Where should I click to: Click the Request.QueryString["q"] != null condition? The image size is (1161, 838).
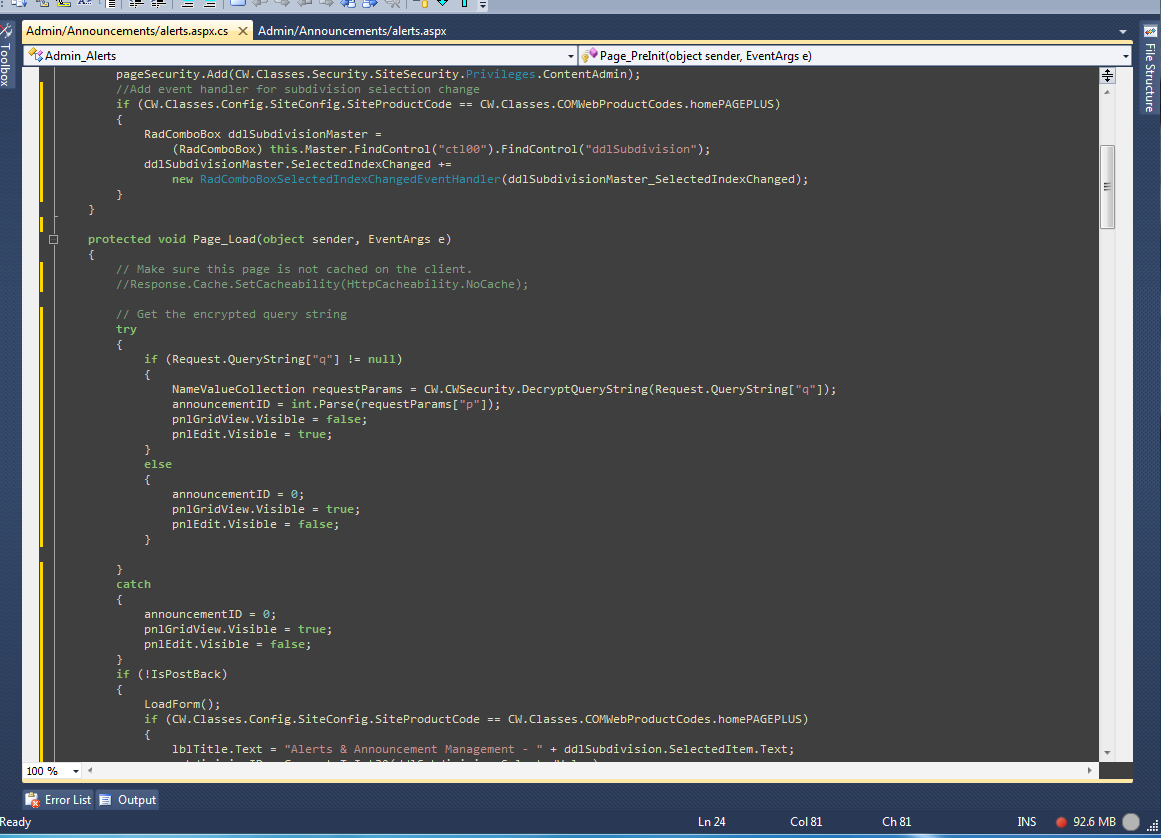pyautogui.click(x=284, y=359)
